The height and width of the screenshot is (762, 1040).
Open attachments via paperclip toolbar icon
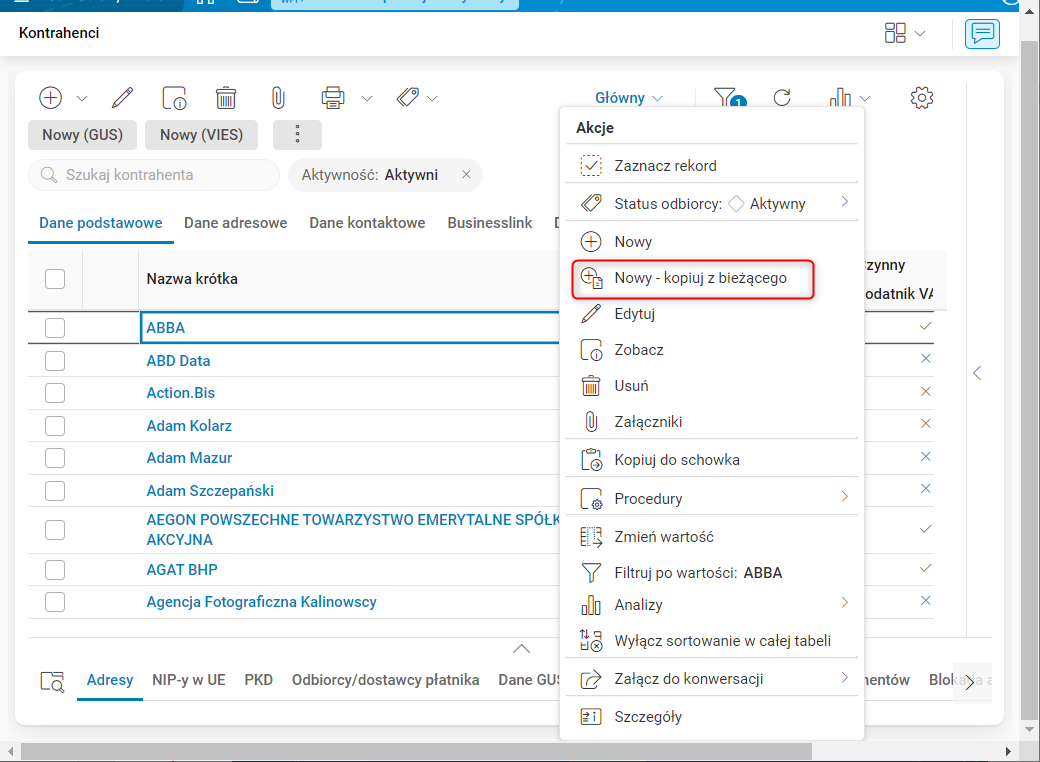coord(278,97)
